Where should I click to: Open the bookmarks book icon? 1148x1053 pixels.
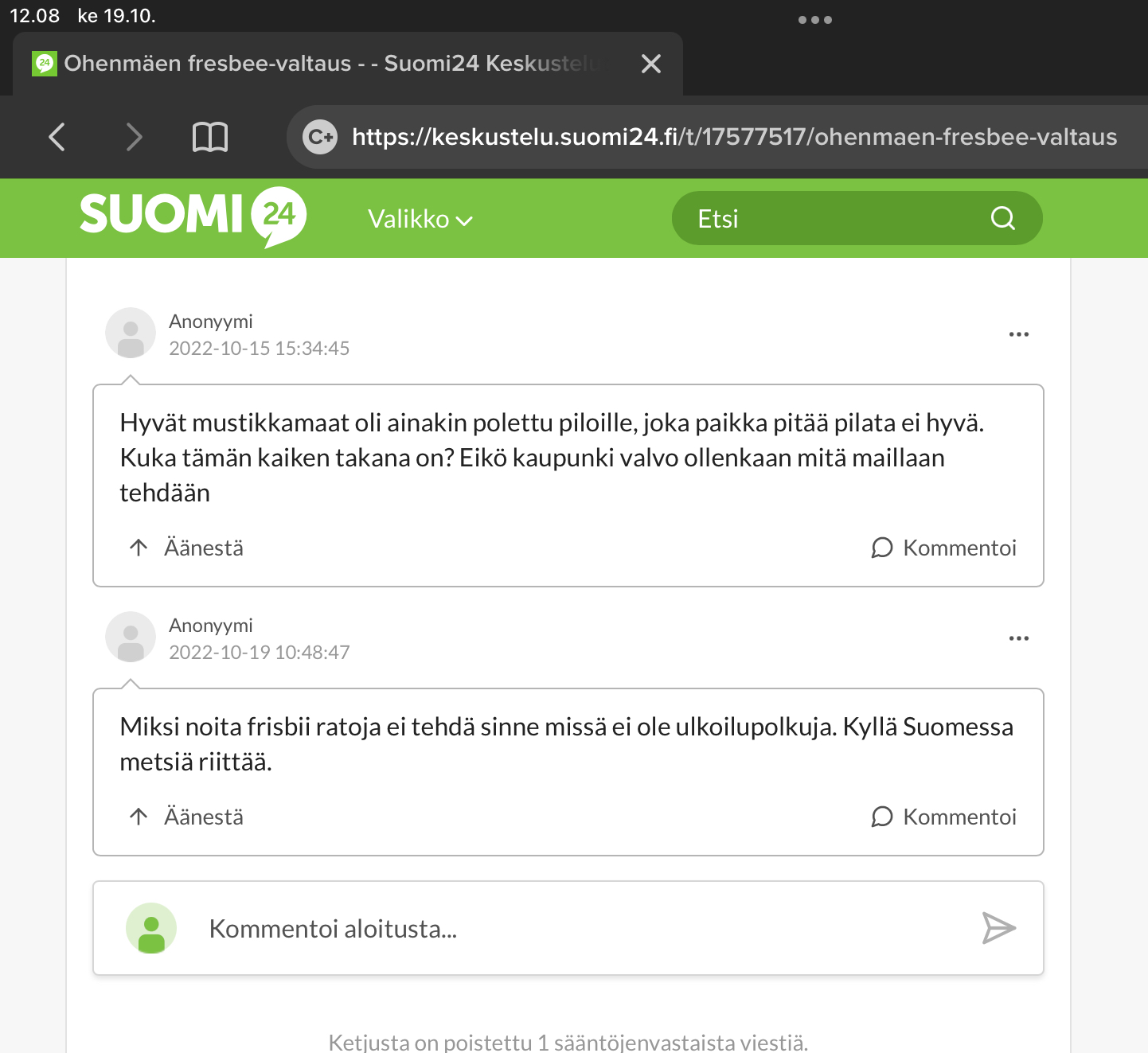click(210, 137)
